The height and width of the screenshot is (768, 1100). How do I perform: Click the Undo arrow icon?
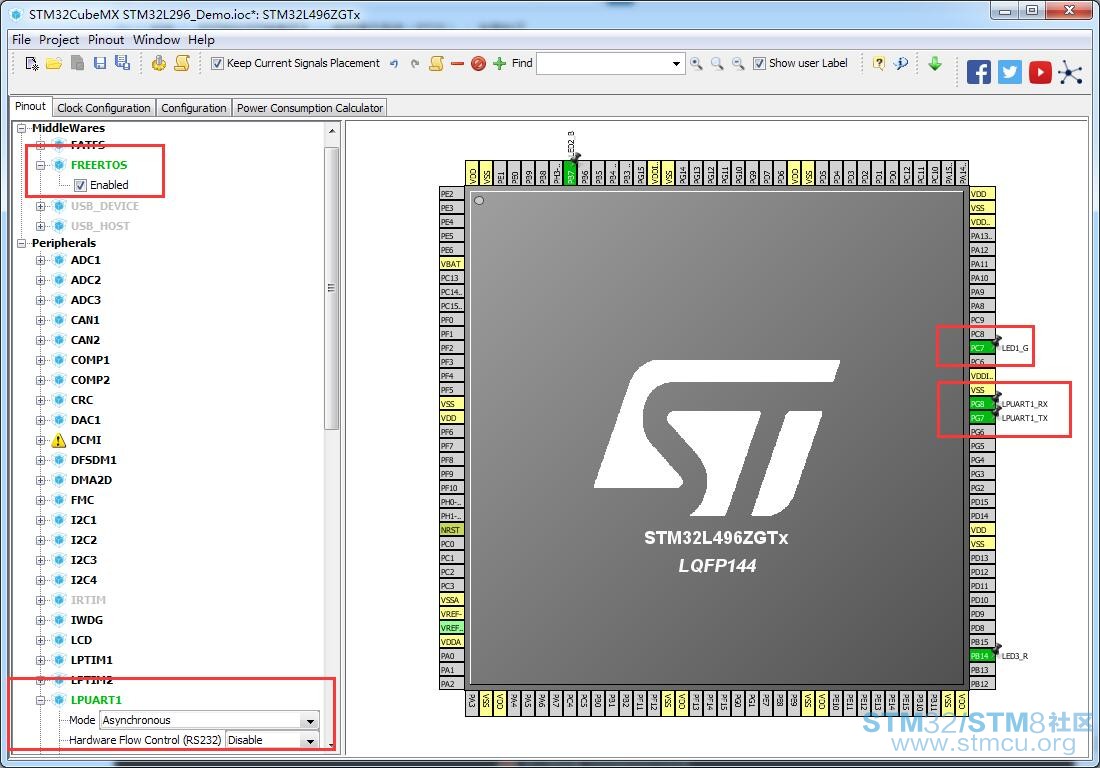394,64
